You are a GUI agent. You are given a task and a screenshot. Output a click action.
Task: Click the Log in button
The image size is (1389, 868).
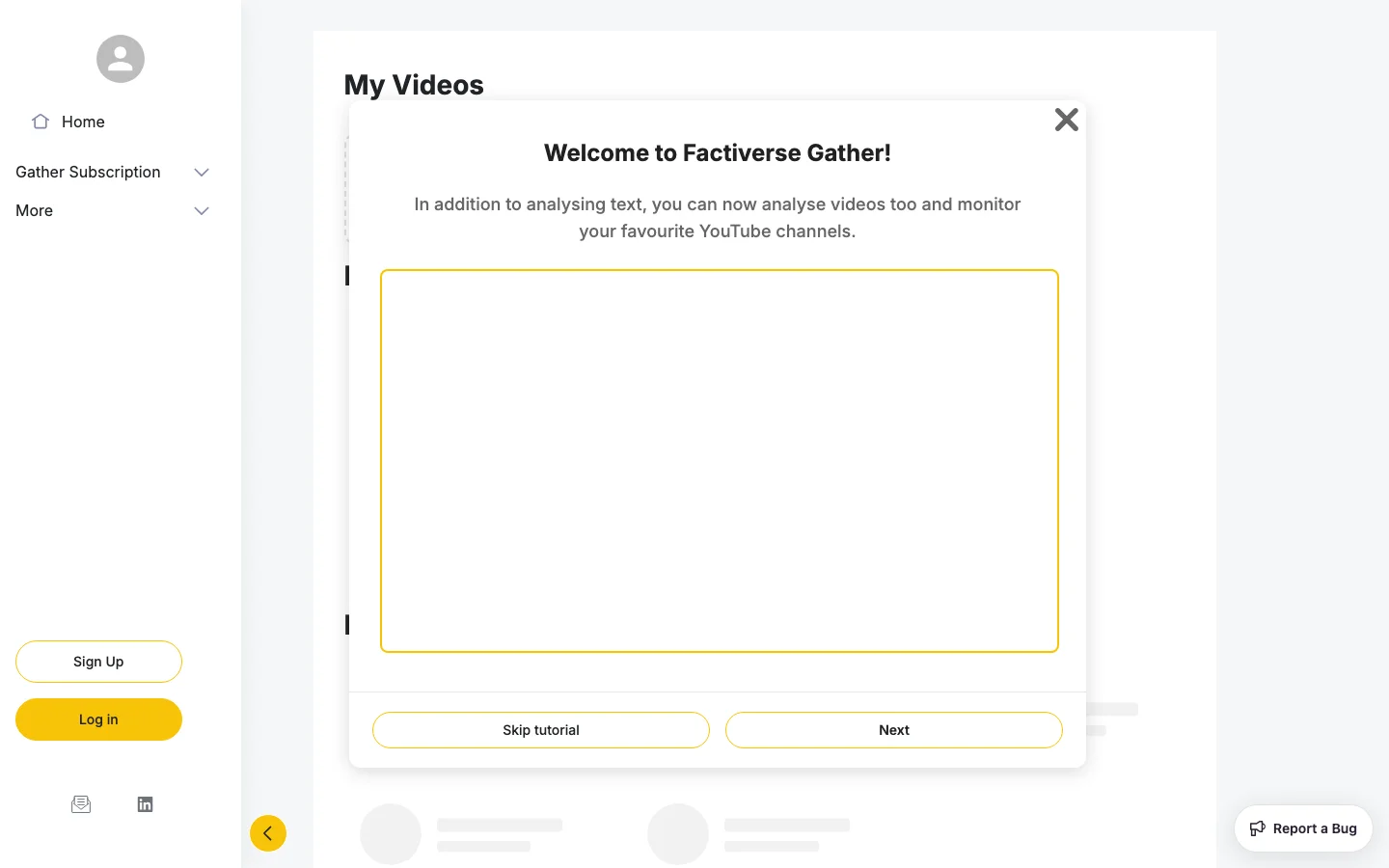pyautogui.click(x=98, y=719)
